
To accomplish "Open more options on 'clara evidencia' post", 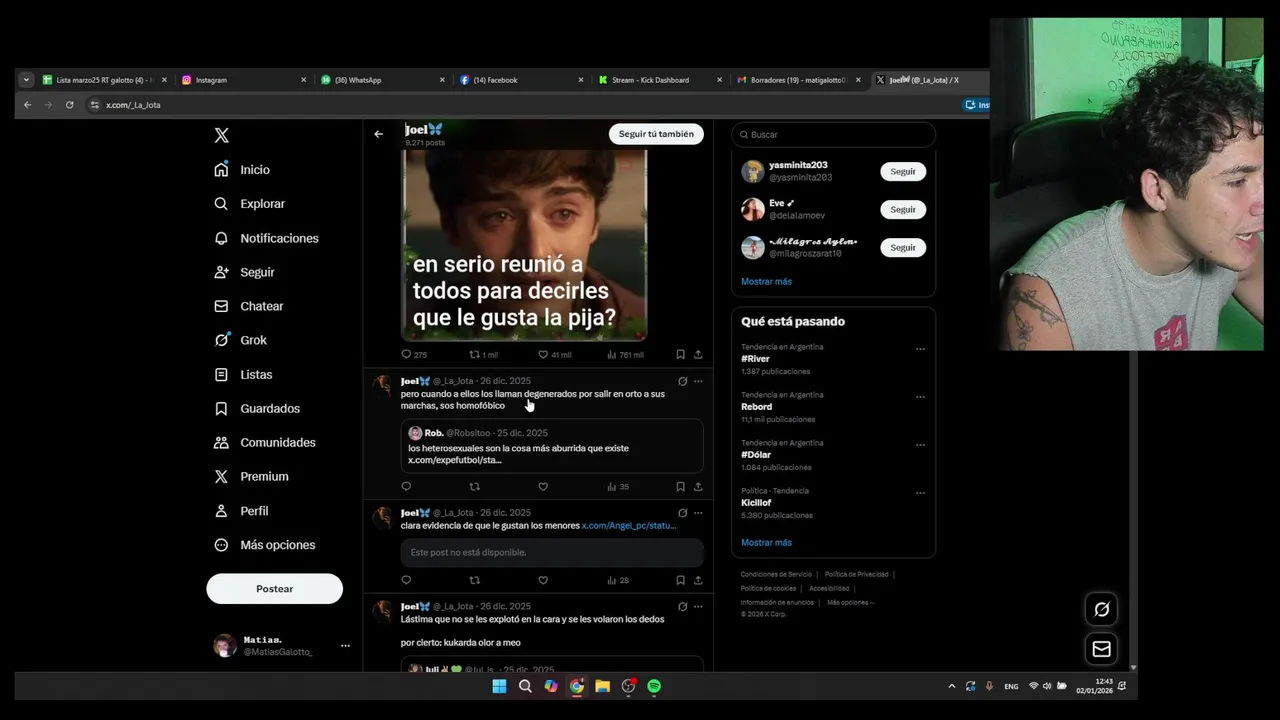I will [698, 513].
